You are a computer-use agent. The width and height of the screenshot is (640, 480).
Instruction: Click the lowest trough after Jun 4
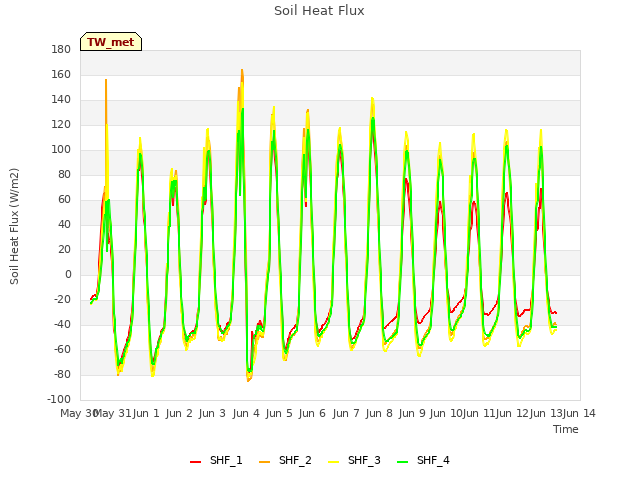point(248,381)
